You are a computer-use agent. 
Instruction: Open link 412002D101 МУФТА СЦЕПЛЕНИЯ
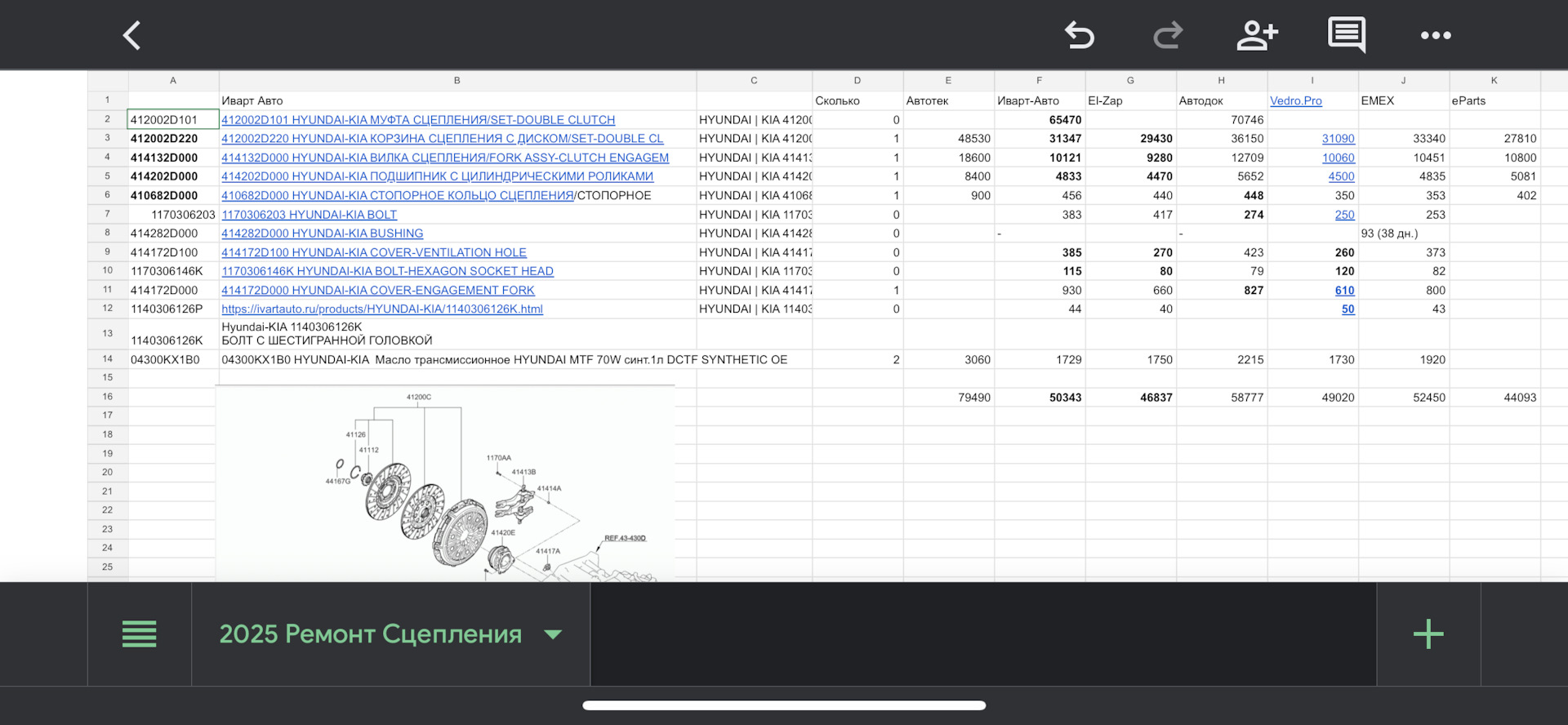pyautogui.click(x=418, y=120)
